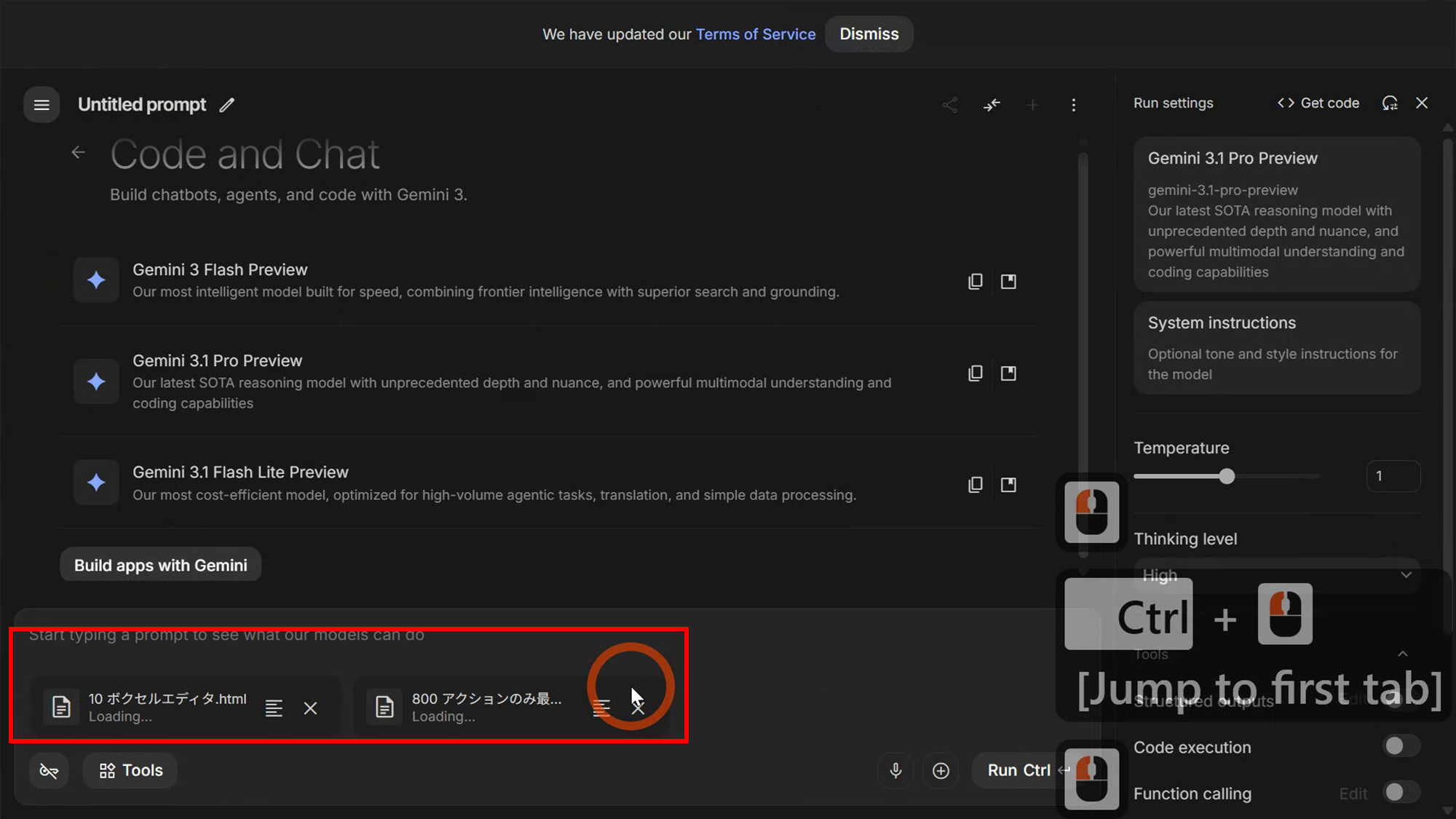
Task: Open the Tools menu below the prompt
Action: tap(130, 770)
